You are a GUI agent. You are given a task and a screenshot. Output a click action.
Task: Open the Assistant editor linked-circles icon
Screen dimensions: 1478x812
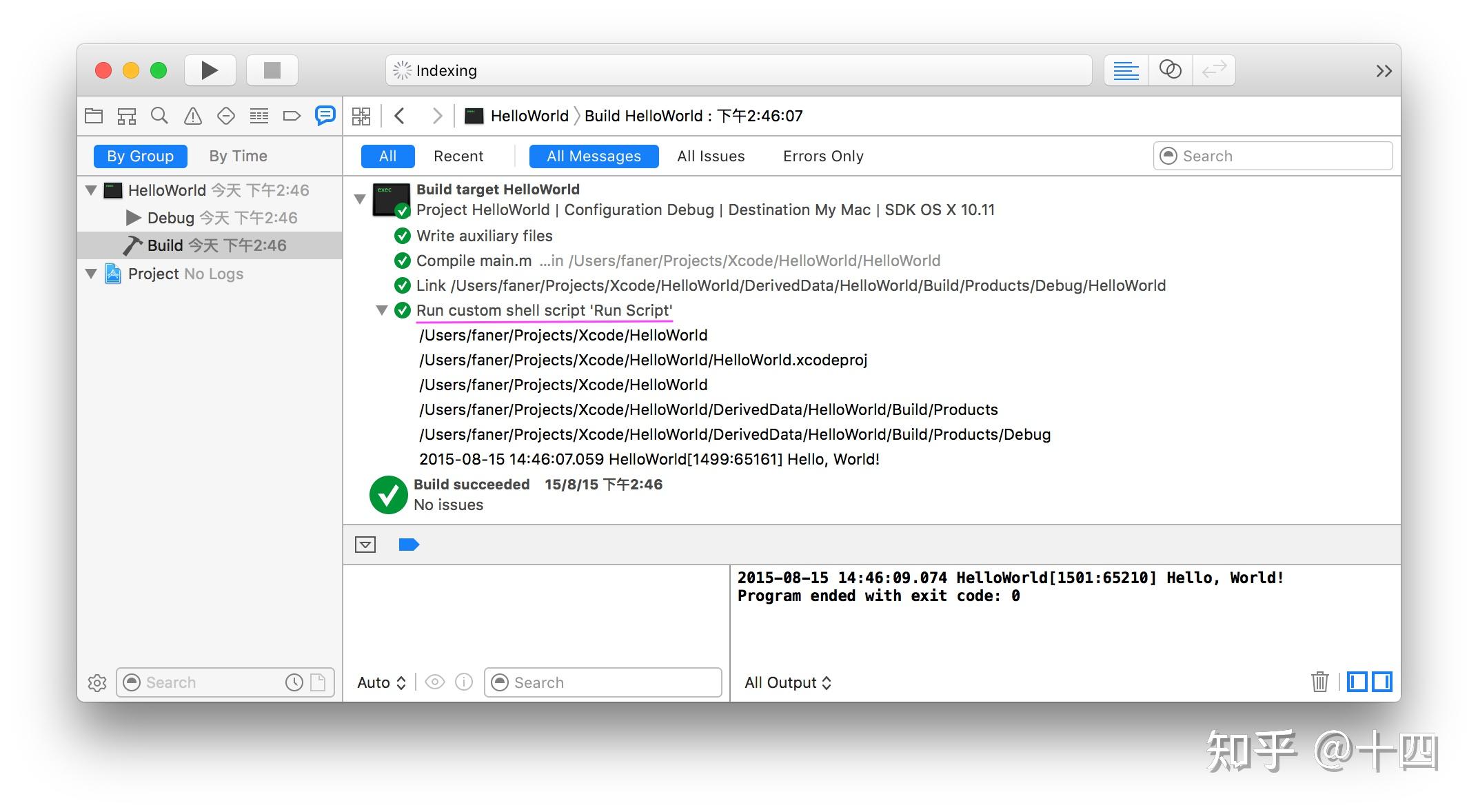(1170, 70)
